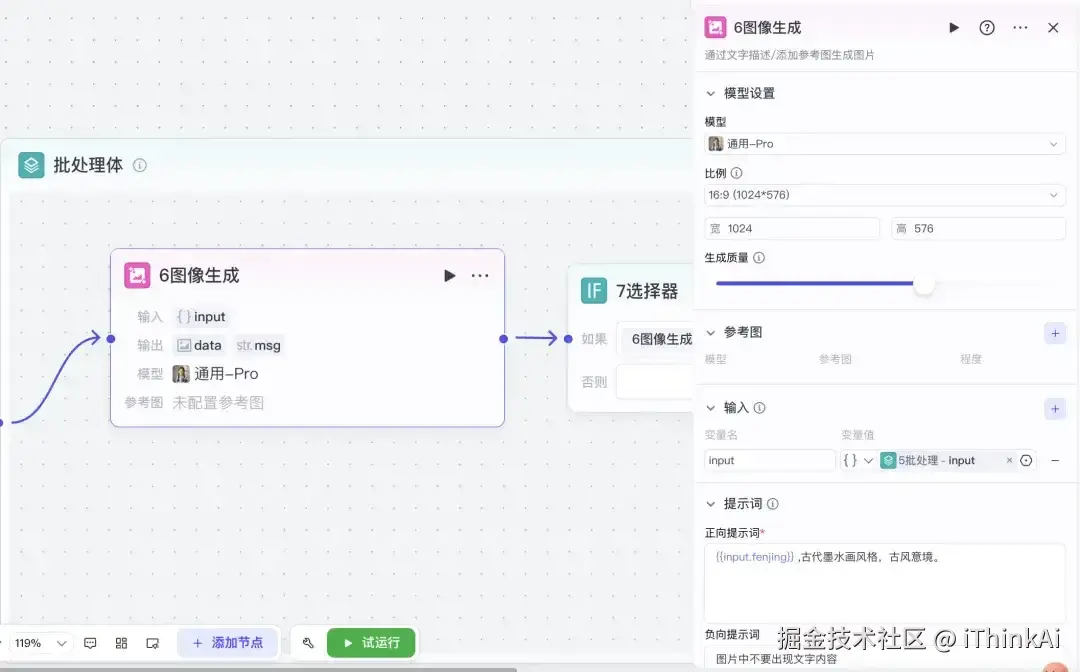Click the pink image generation icon in panel header
The height and width of the screenshot is (672, 1080).
[715, 28]
